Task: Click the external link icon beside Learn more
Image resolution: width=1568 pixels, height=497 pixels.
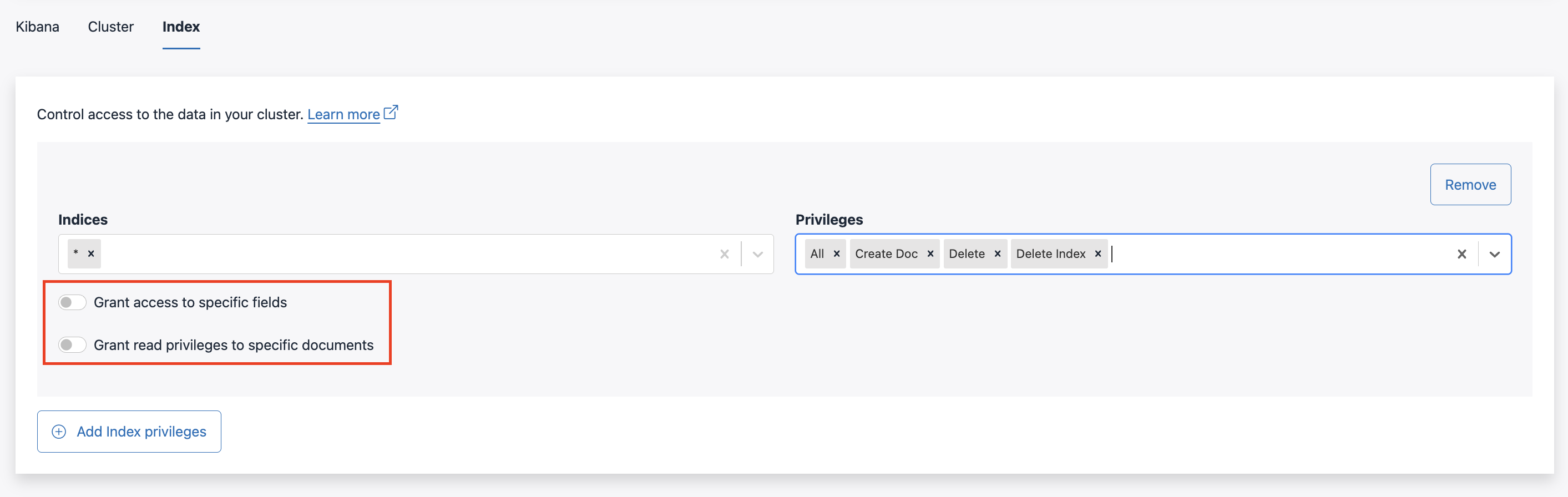Action: click(x=391, y=113)
